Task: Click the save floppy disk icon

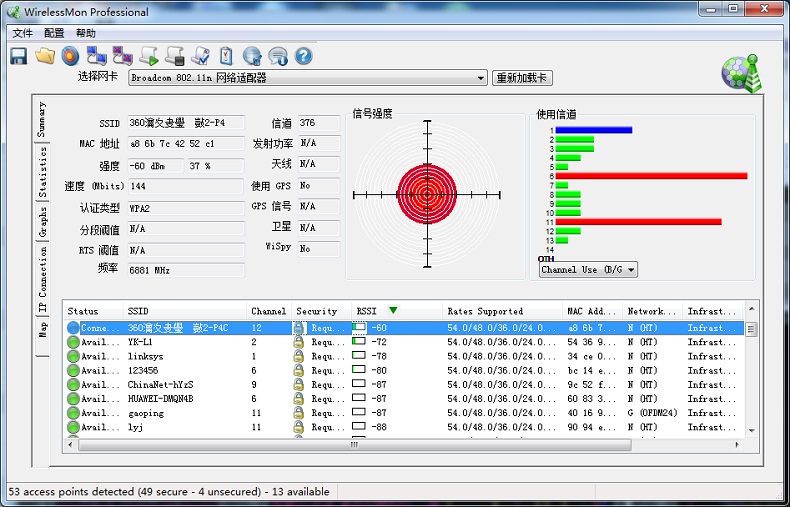Action: pos(19,56)
